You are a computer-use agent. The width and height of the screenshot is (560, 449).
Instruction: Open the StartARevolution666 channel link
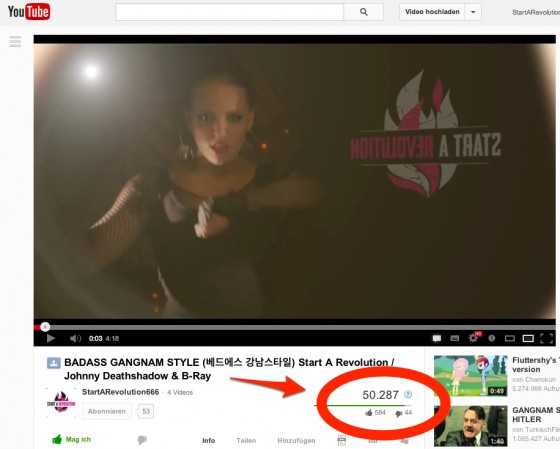pyautogui.click(x=120, y=392)
